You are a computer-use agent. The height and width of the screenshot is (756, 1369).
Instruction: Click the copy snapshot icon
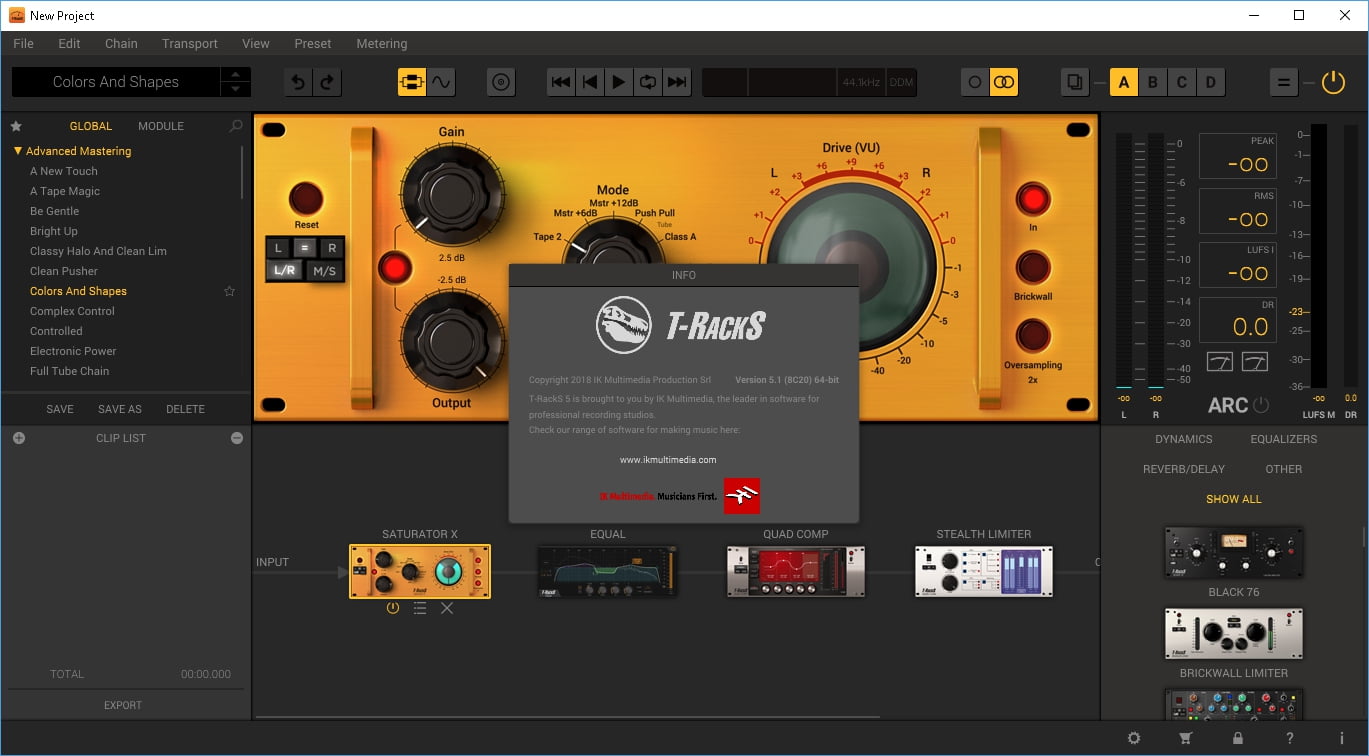pos(1075,82)
